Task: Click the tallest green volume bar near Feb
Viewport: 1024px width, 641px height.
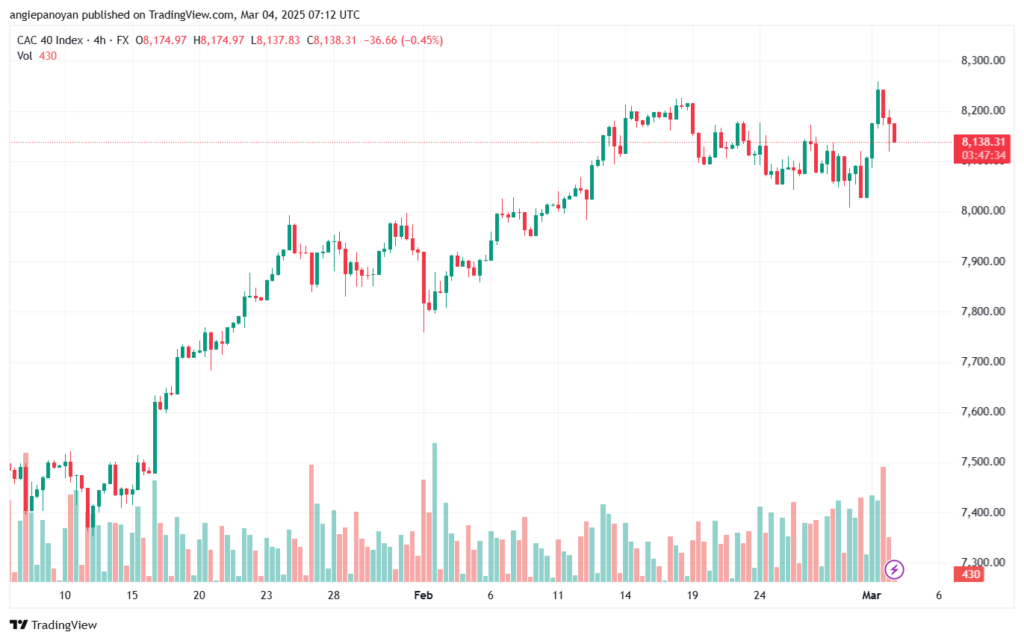Action: click(435, 512)
